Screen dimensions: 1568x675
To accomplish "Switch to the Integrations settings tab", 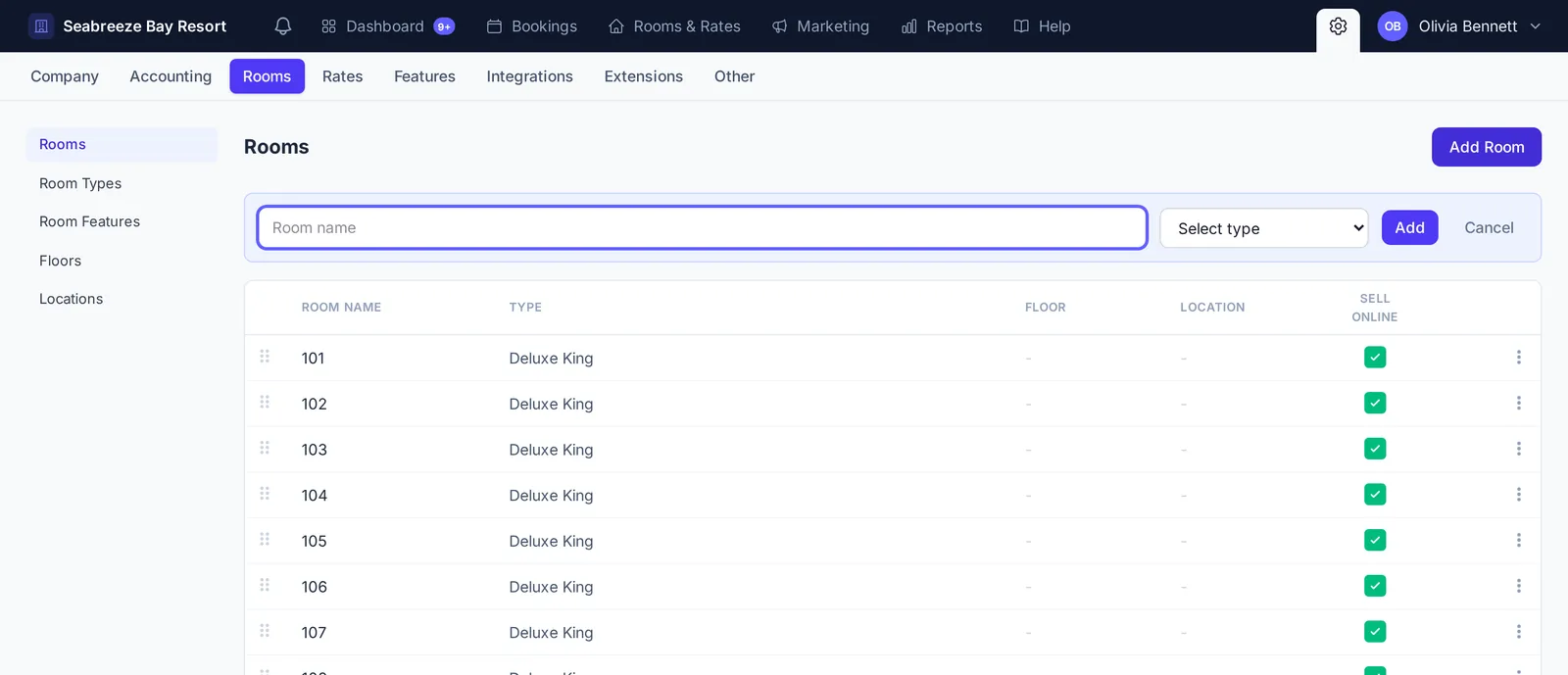I will pos(530,76).
